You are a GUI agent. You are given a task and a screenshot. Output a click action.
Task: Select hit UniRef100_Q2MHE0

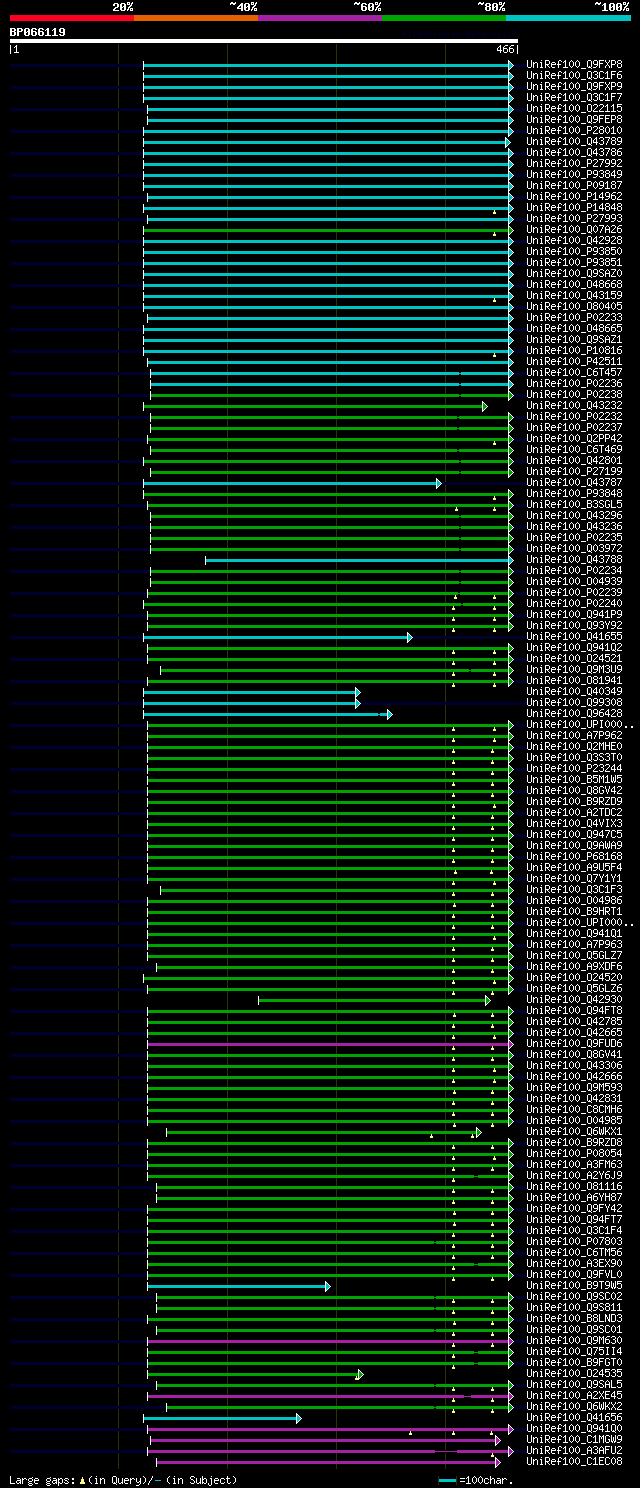pos(574,747)
